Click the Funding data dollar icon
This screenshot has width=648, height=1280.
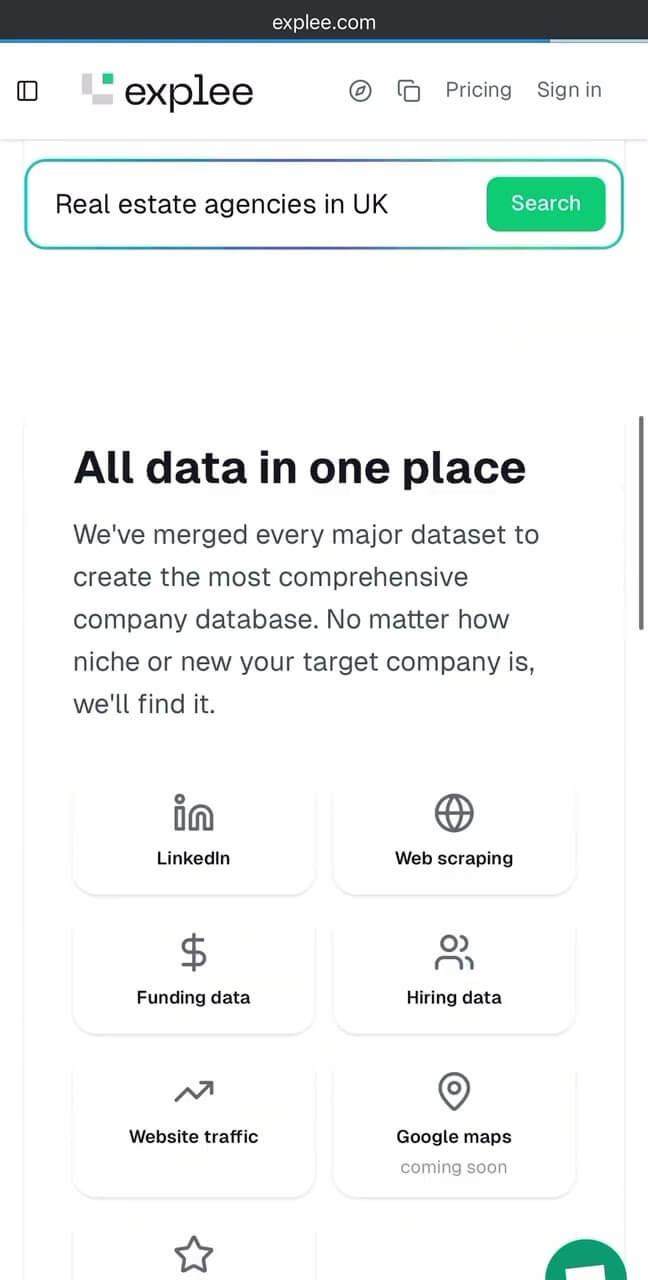[x=193, y=952]
